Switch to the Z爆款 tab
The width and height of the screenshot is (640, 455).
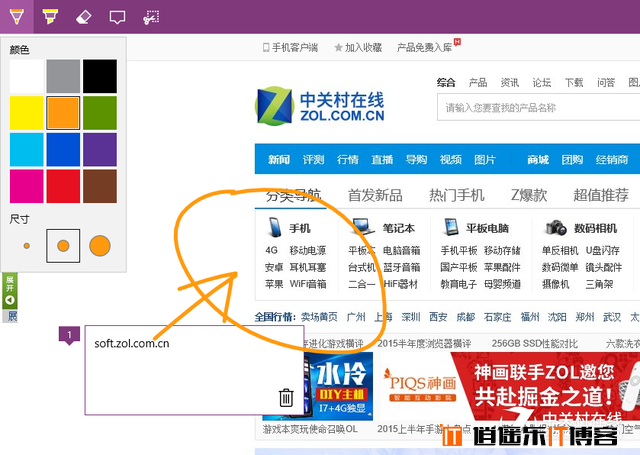[x=529, y=195]
